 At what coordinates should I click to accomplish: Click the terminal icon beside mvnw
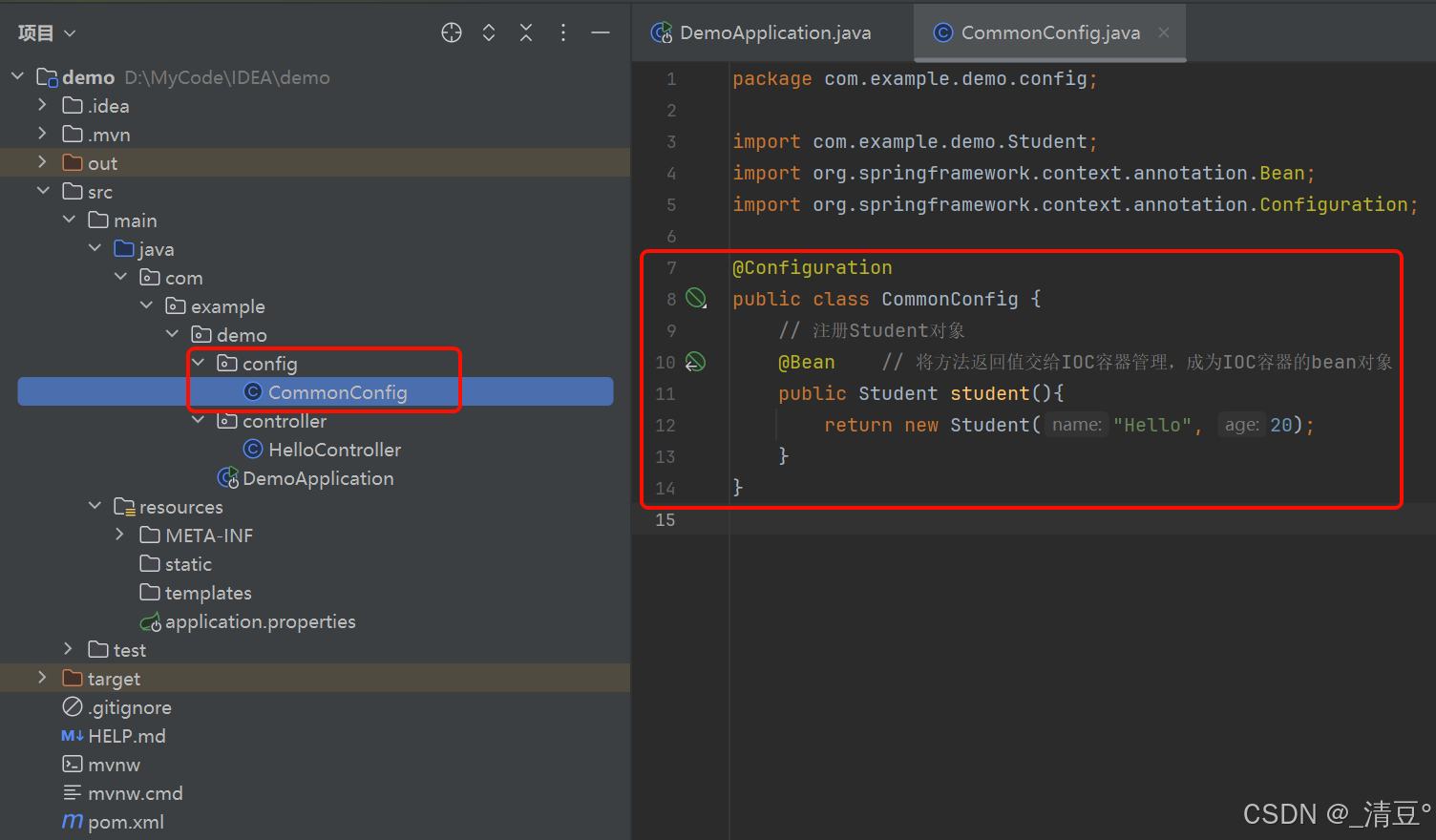point(73,764)
